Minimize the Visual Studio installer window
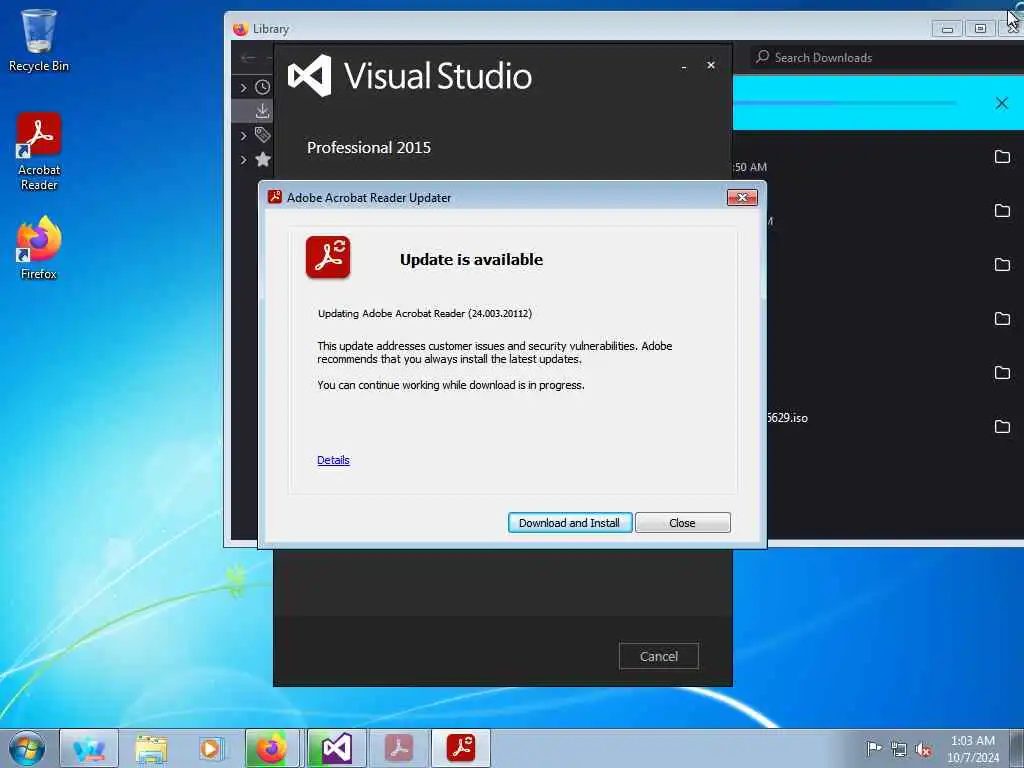 click(x=684, y=66)
